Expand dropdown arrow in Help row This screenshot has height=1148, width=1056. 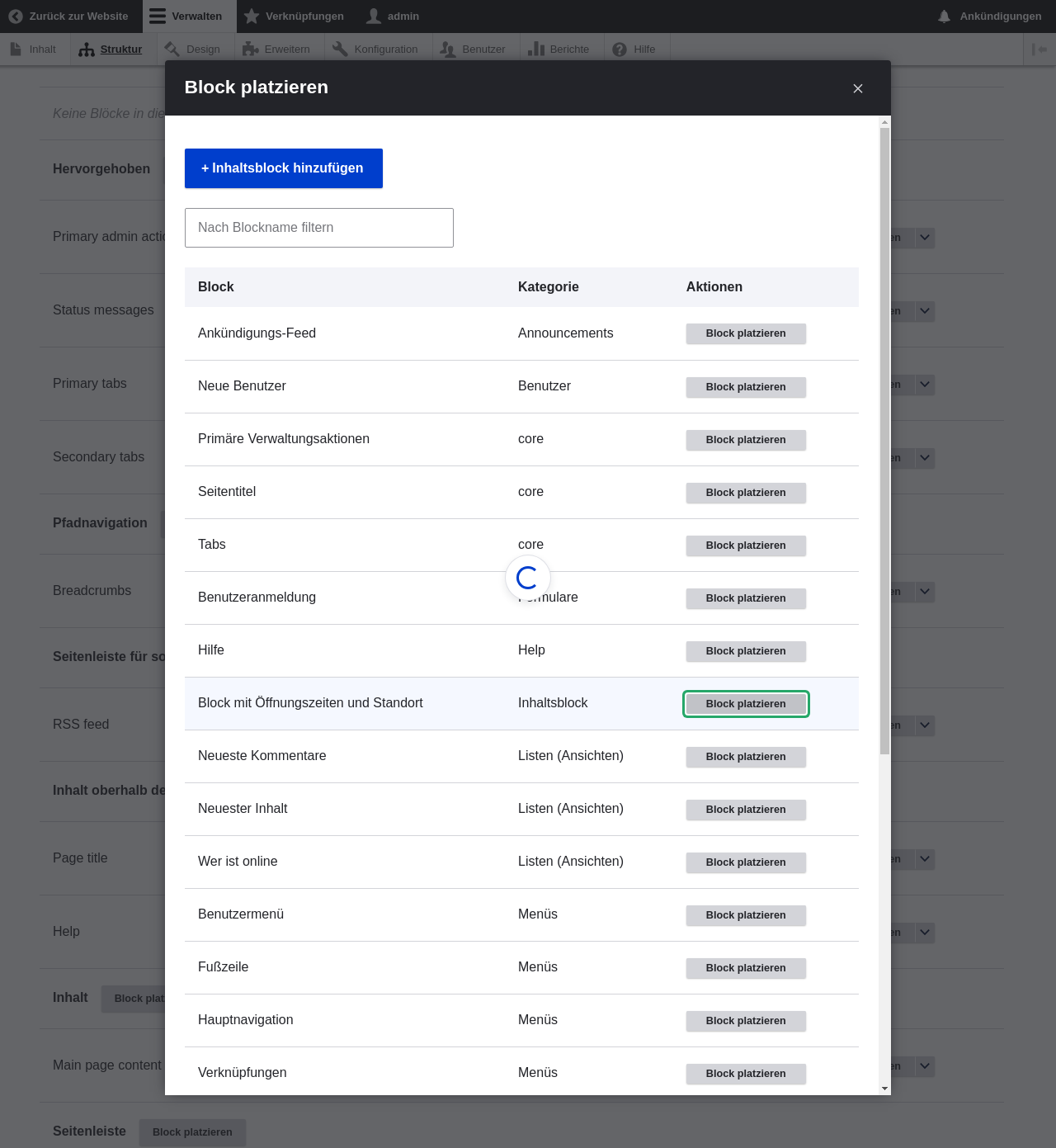tap(925, 933)
